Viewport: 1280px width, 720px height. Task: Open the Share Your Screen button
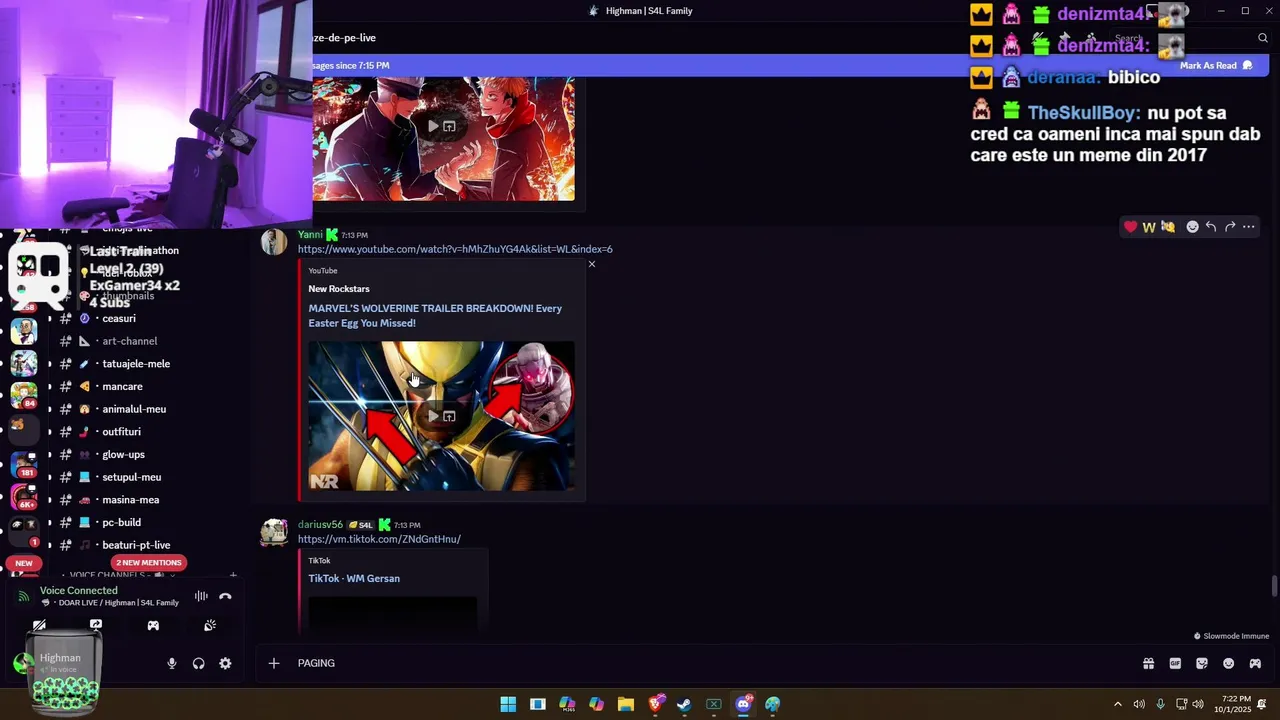tap(96, 625)
